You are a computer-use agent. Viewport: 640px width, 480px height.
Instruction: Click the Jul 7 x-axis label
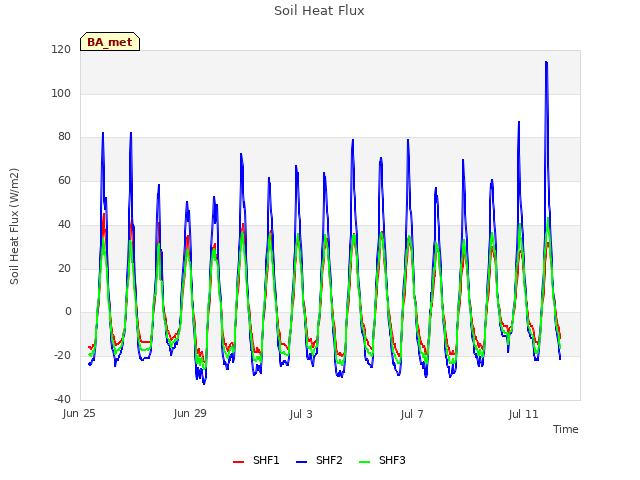point(412,414)
